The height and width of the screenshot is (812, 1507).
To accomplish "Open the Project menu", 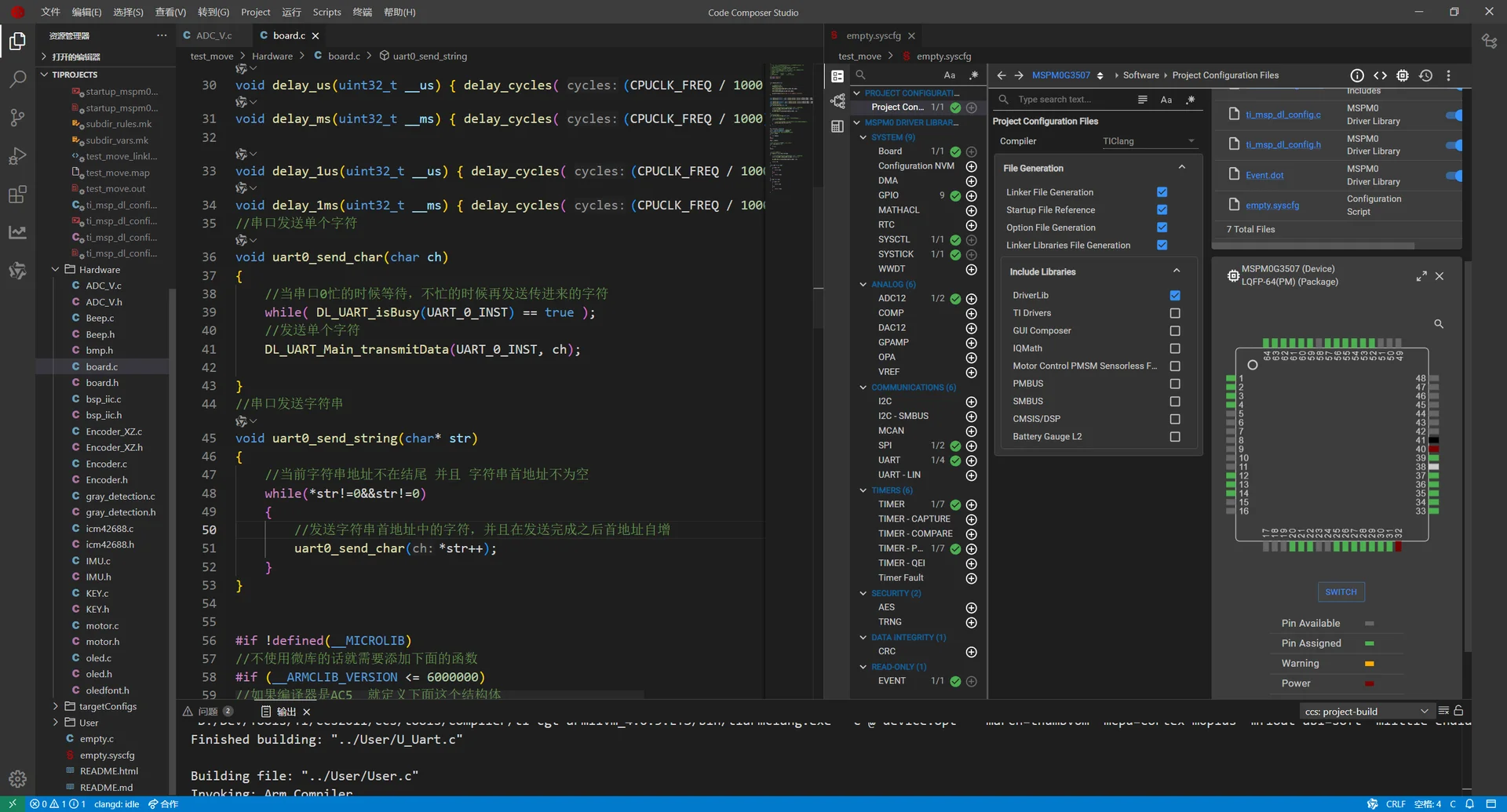I will (x=255, y=12).
